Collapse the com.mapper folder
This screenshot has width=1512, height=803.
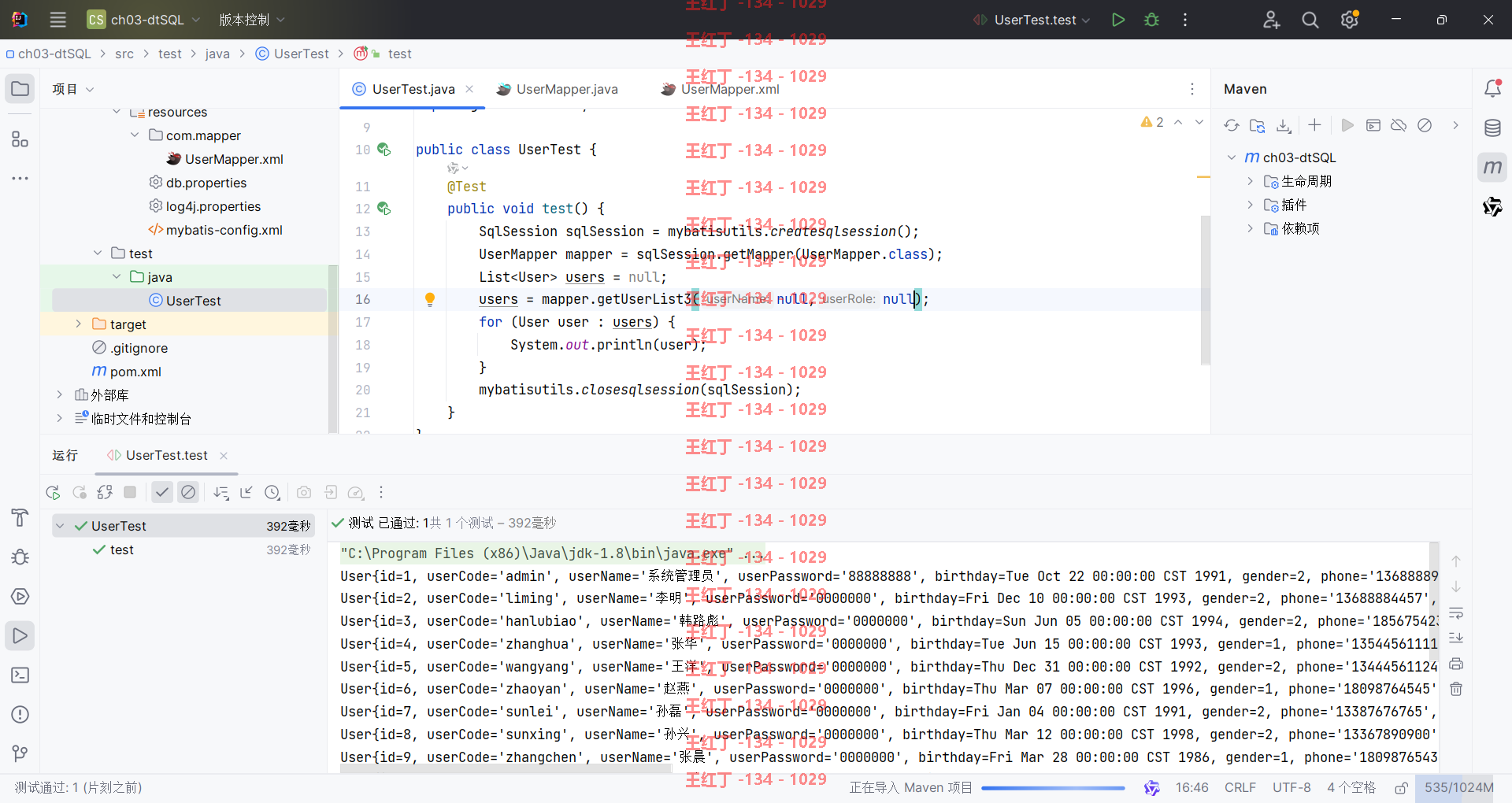[135, 135]
